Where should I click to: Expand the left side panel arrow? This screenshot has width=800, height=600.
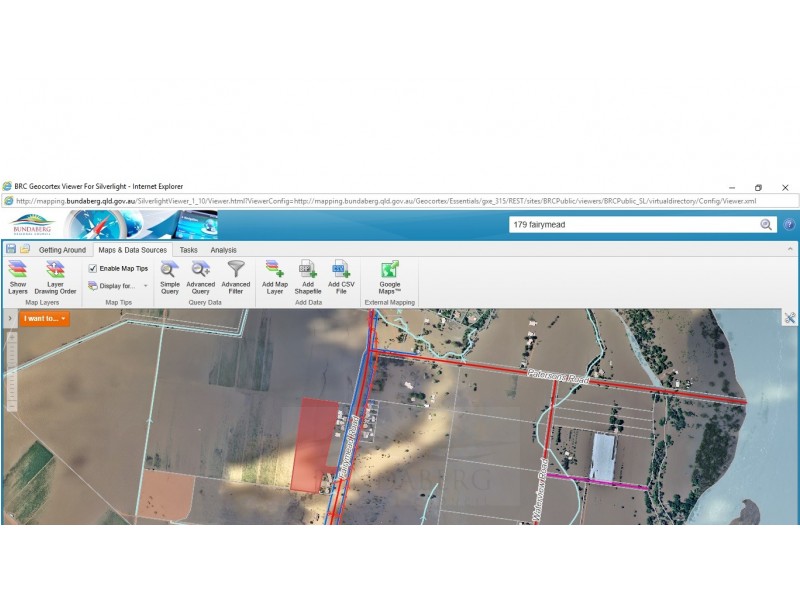[9, 318]
